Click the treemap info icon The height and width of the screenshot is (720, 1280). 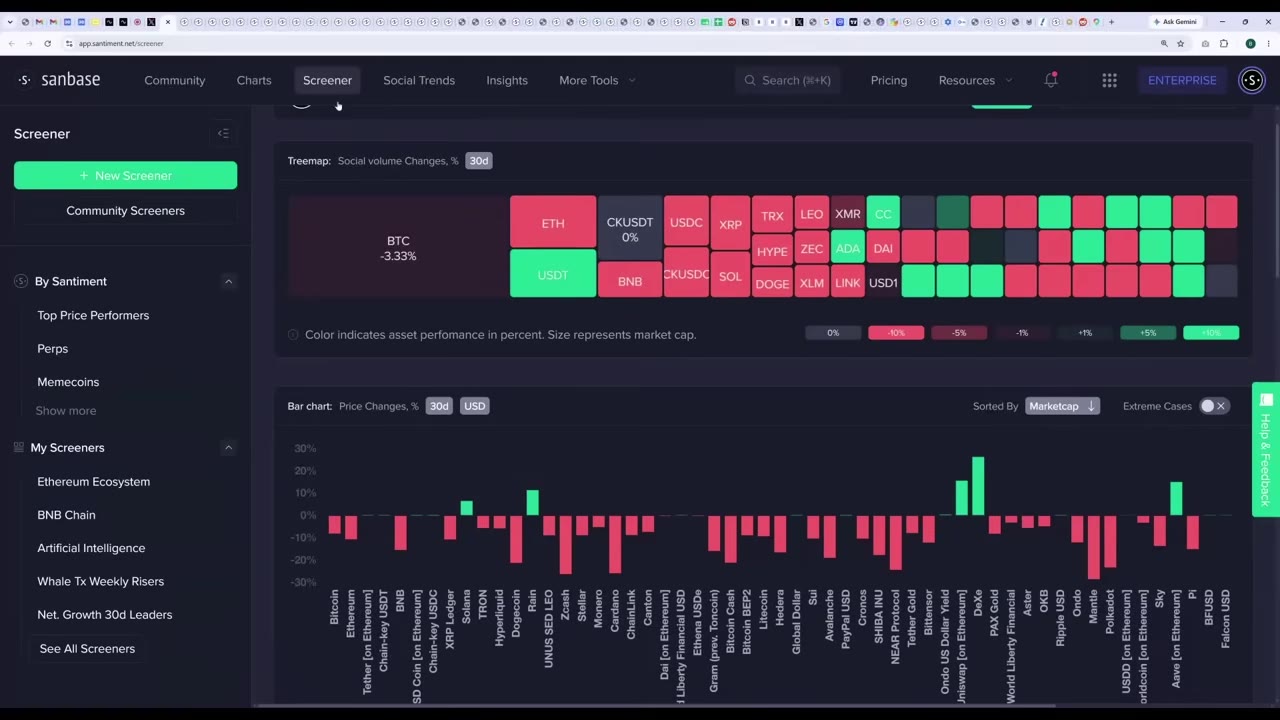click(293, 335)
